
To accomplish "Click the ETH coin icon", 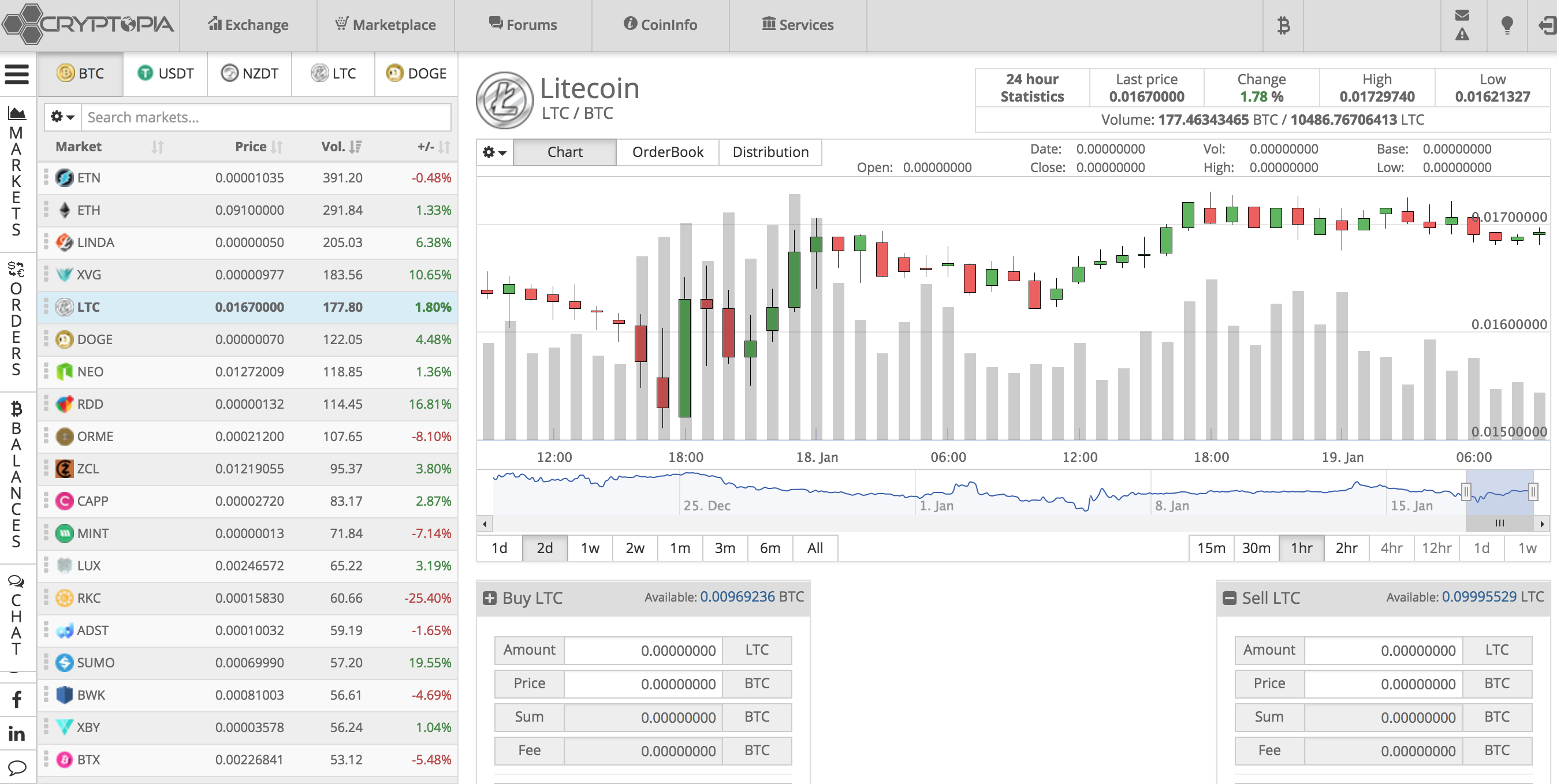I will pyautogui.click(x=64, y=210).
